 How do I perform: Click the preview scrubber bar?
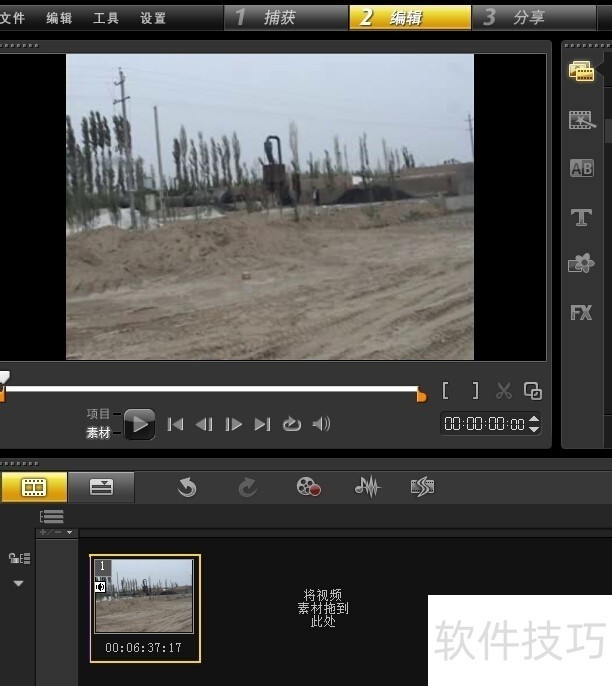coord(212,388)
